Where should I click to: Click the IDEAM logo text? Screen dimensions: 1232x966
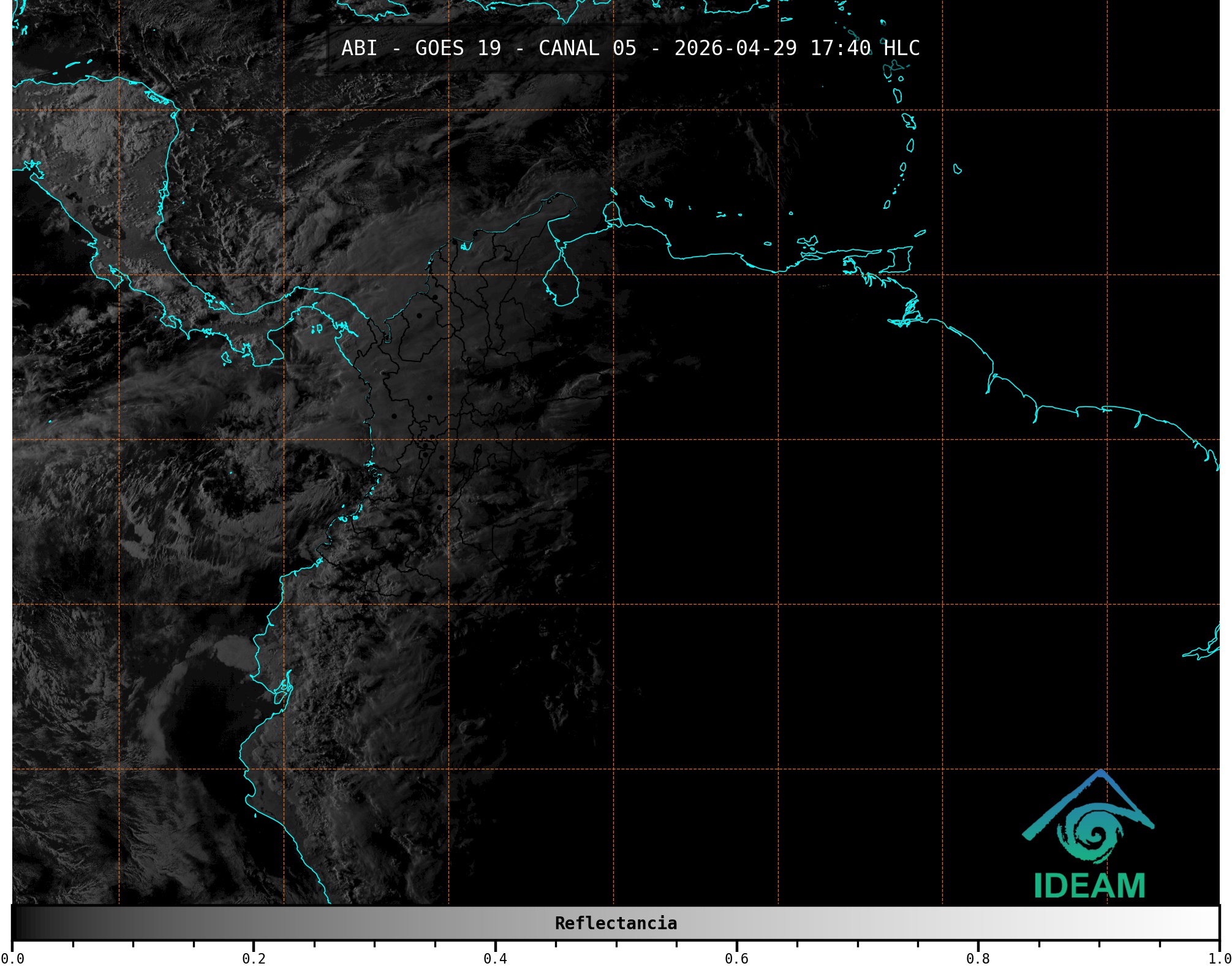(1089, 886)
